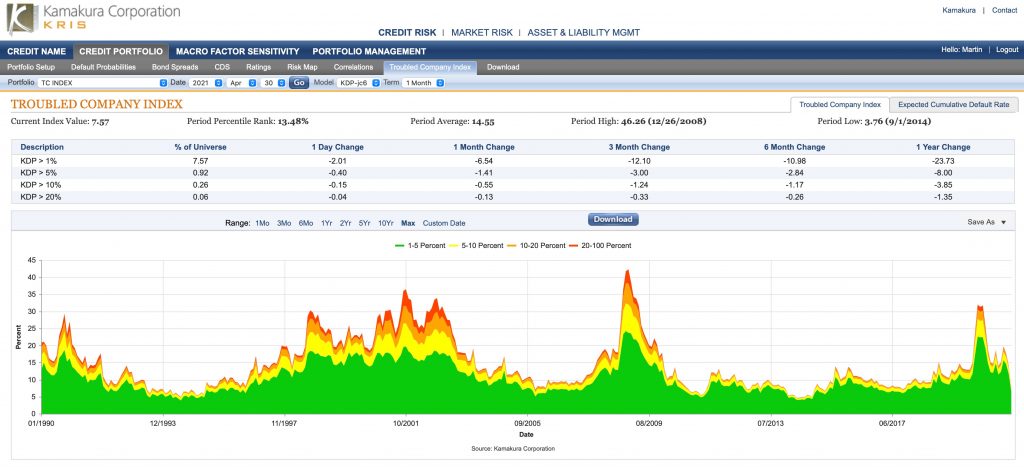Click the 2008 peak in the chart
This screenshot has width=1024, height=467.
click(627, 271)
